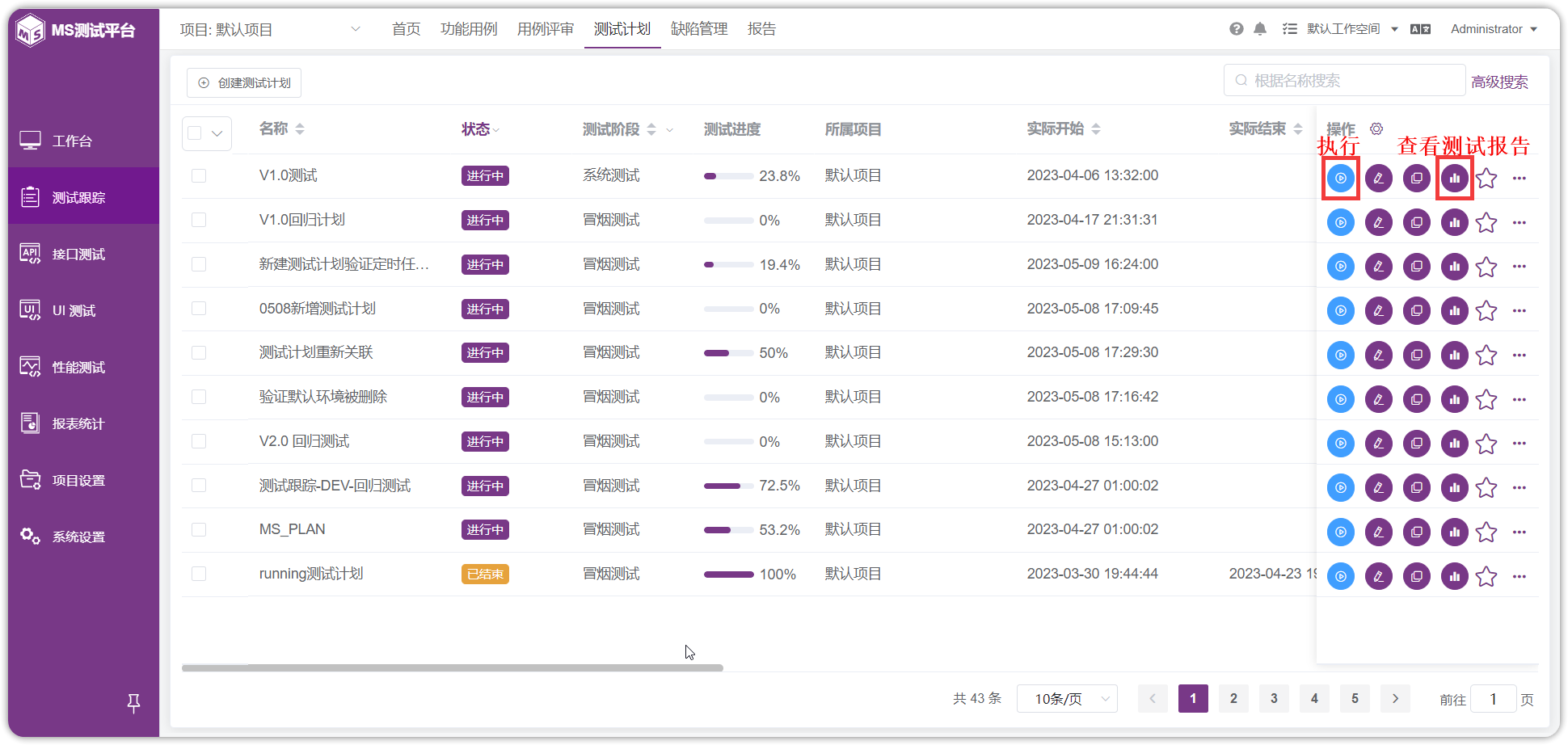This screenshot has width=1568, height=745.
Task: Open the notifications bell
Action: tap(1260, 29)
